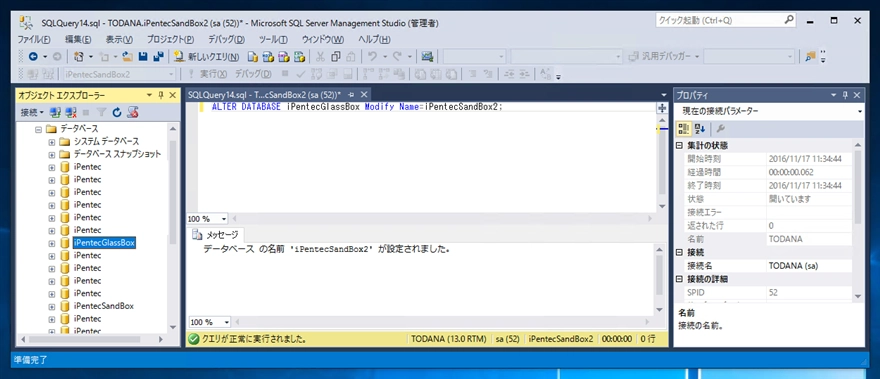Select the iPentecGlassBox database in tree
This screenshot has height=379, width=880.
104,243
